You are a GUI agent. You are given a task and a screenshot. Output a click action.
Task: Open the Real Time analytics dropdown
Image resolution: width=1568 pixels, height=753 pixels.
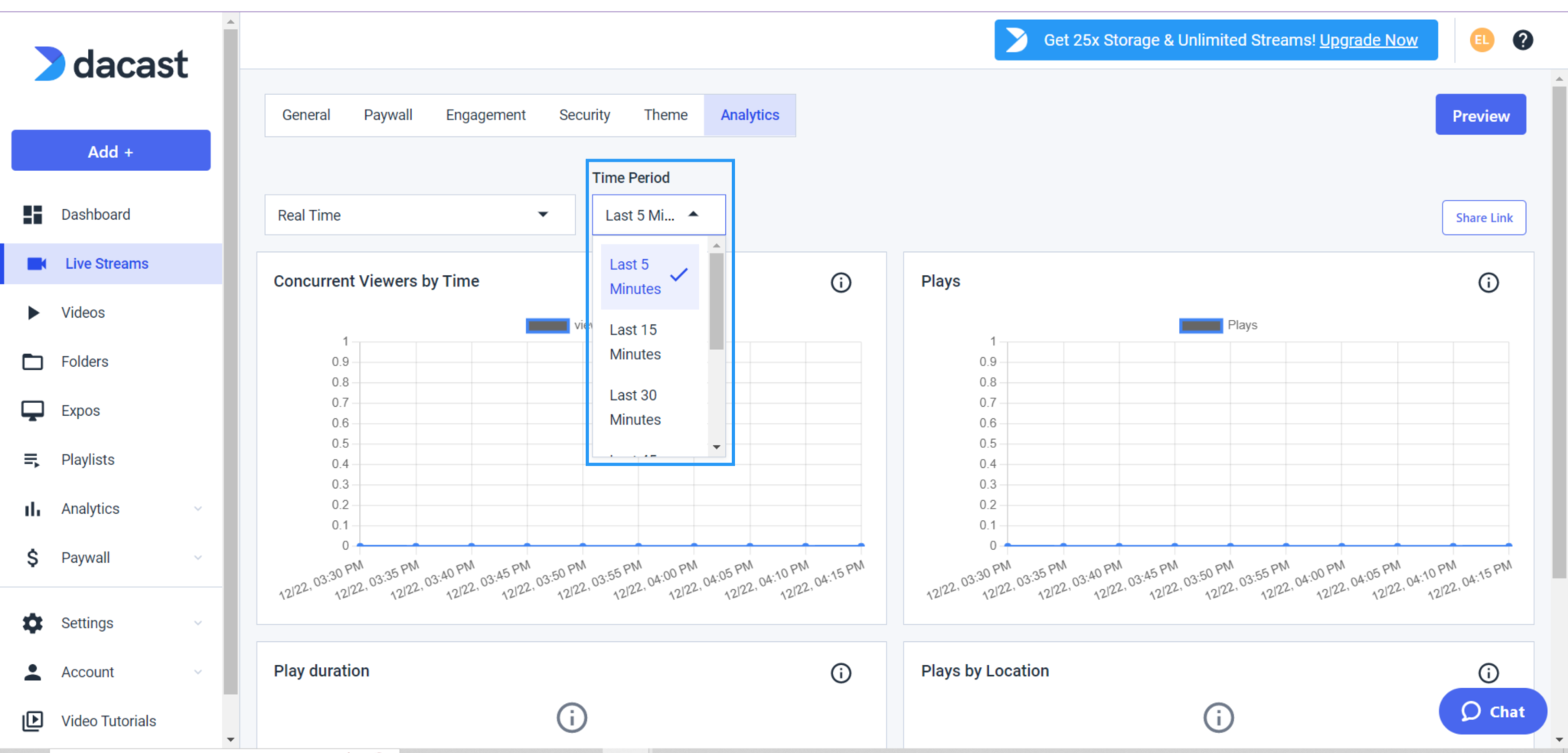tap(419, 214)
